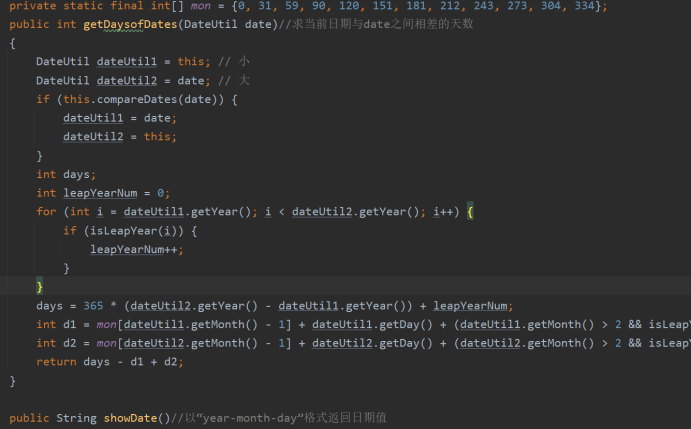Click the static keyword in mon declaration

point(83,6)
